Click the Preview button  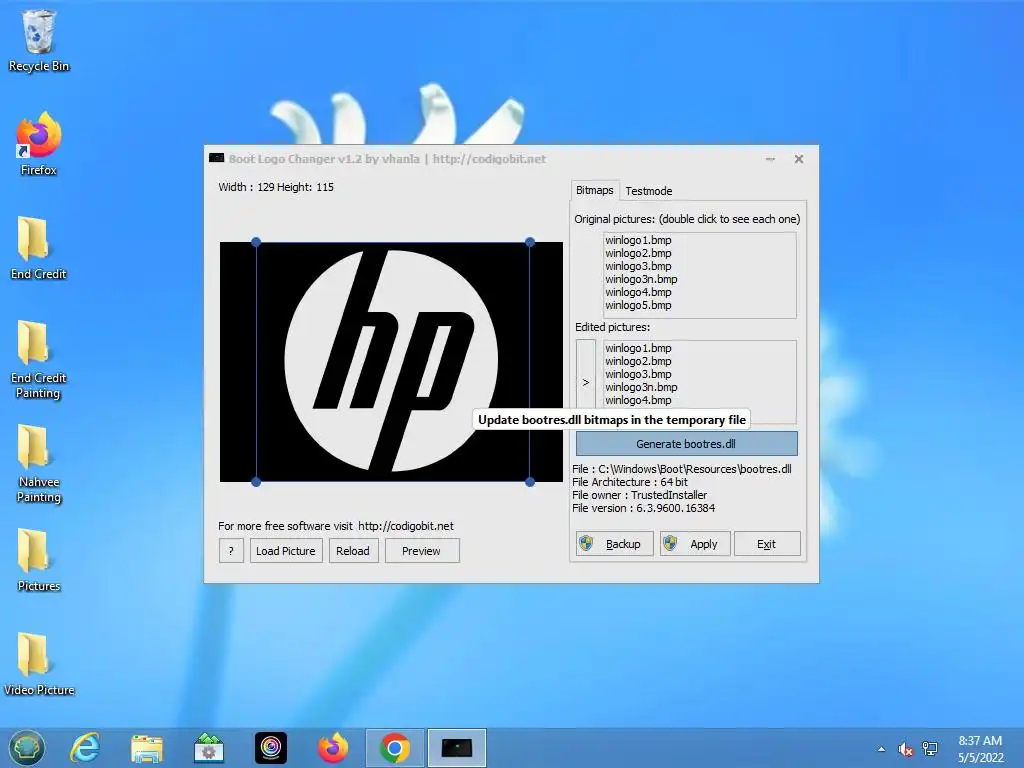point(422,551)
